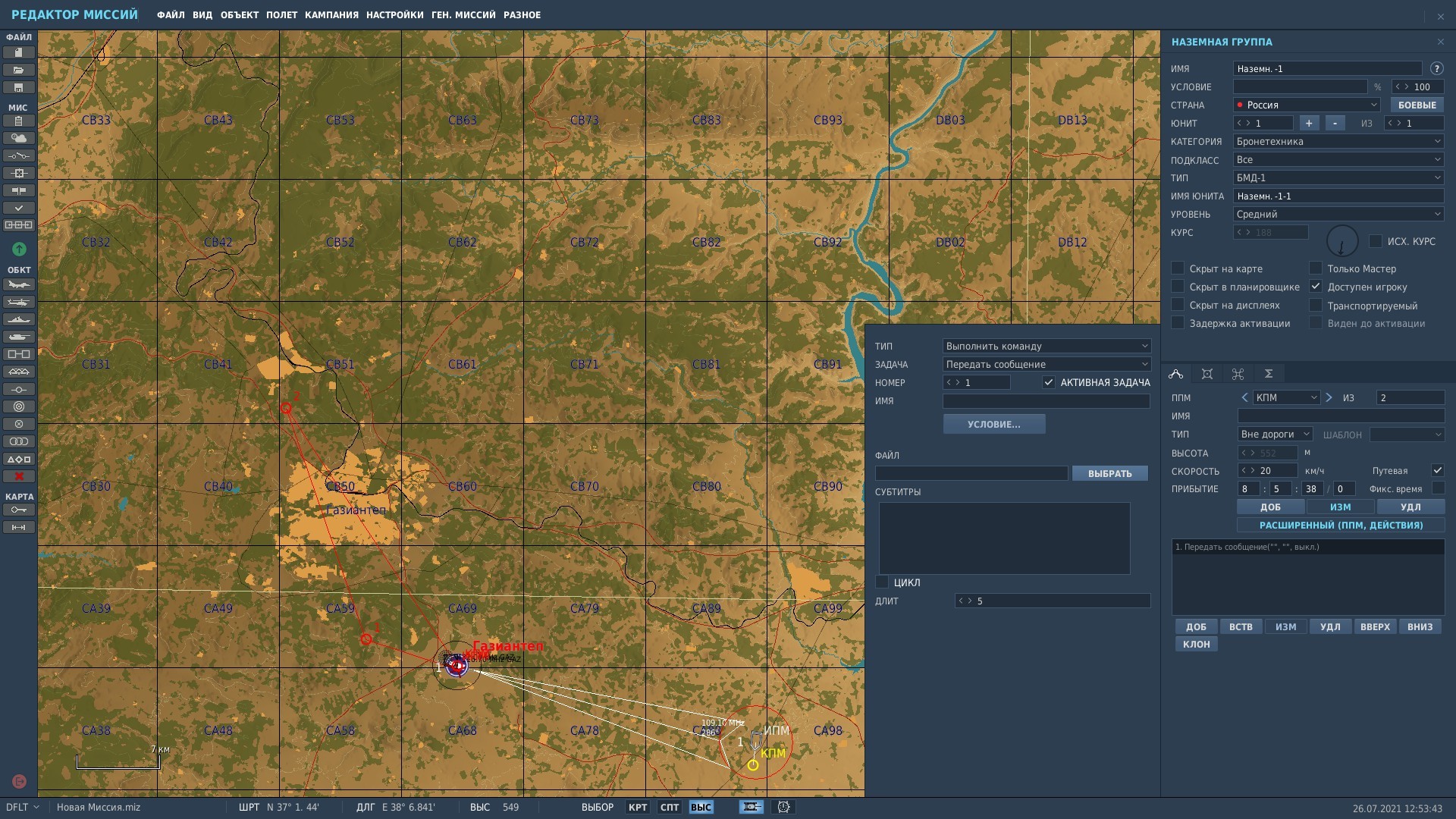
Task: Select the ground vehicle (tank) placement tool
Action: click(x=19, y=337)
